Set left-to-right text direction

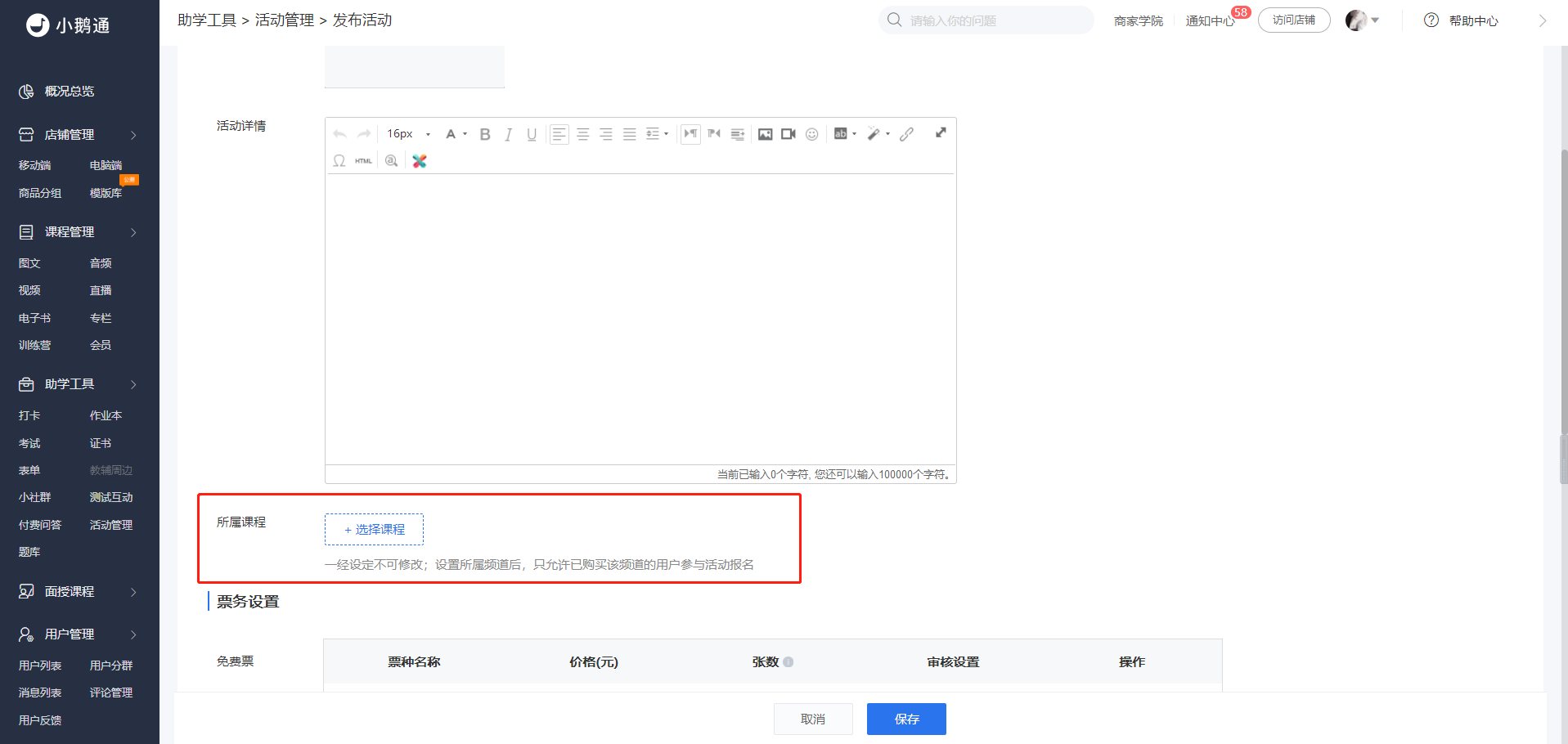click(x=690, y=134)
